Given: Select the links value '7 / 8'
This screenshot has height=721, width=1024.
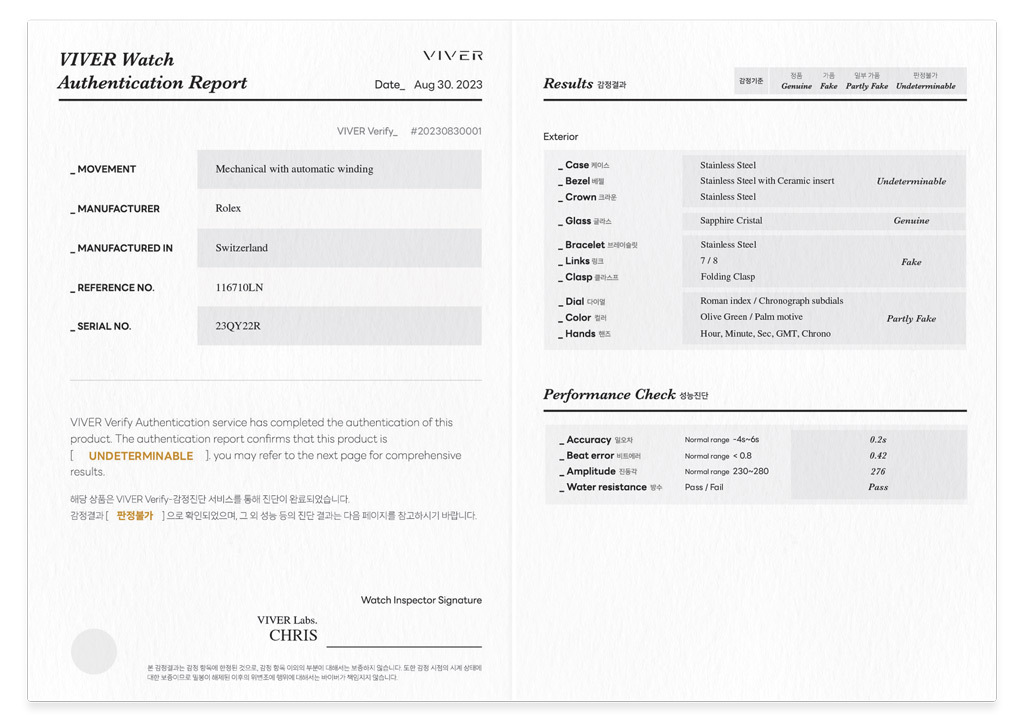Looking at the screenshot, I should (x=709, y=261).
